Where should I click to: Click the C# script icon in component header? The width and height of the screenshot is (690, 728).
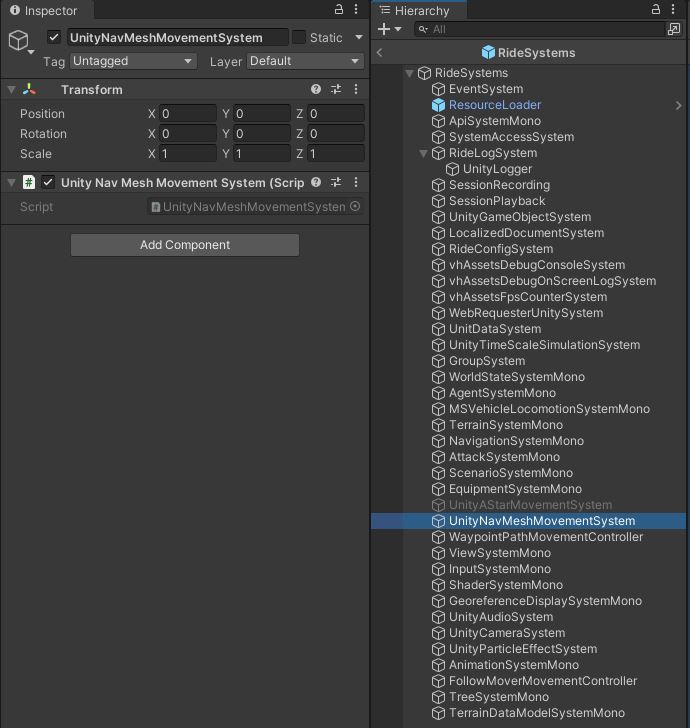29,182
